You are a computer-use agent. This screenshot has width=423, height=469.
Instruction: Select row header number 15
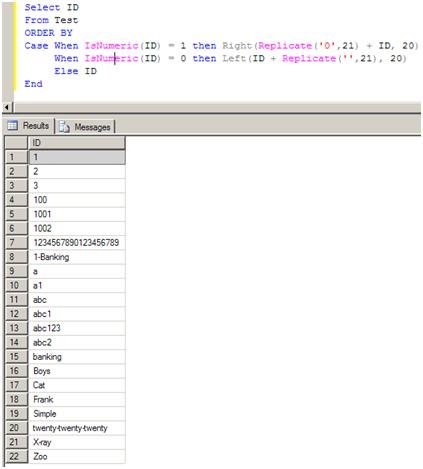pyautogui.click(x=16, y=357)
